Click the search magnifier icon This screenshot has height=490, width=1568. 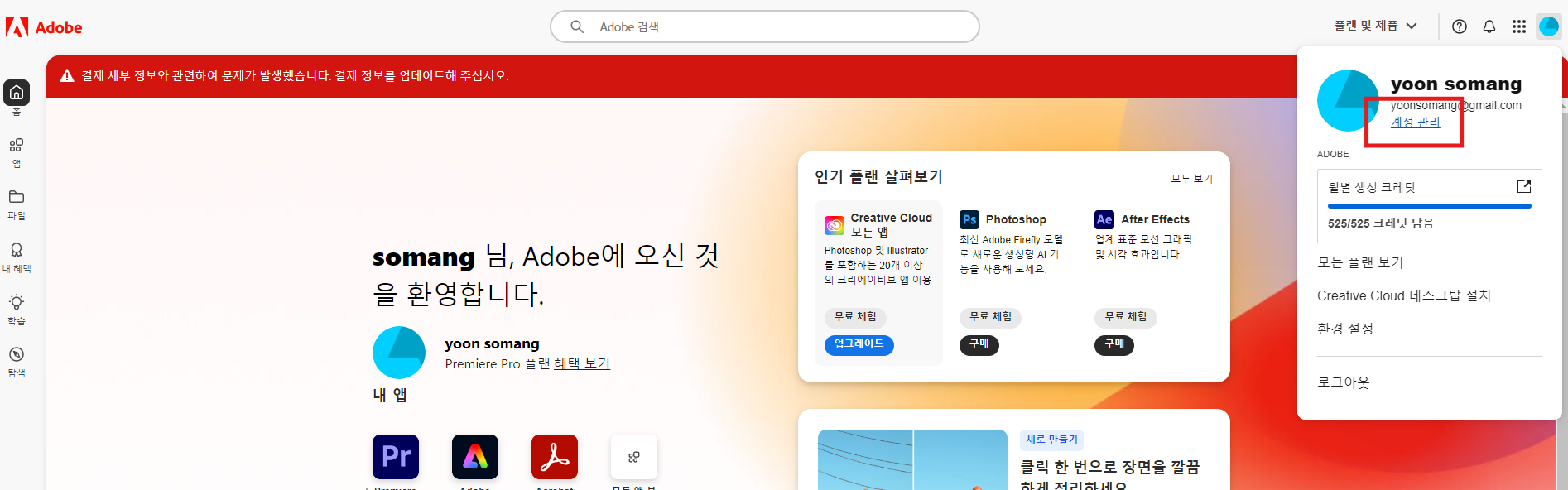pos(577,26)
